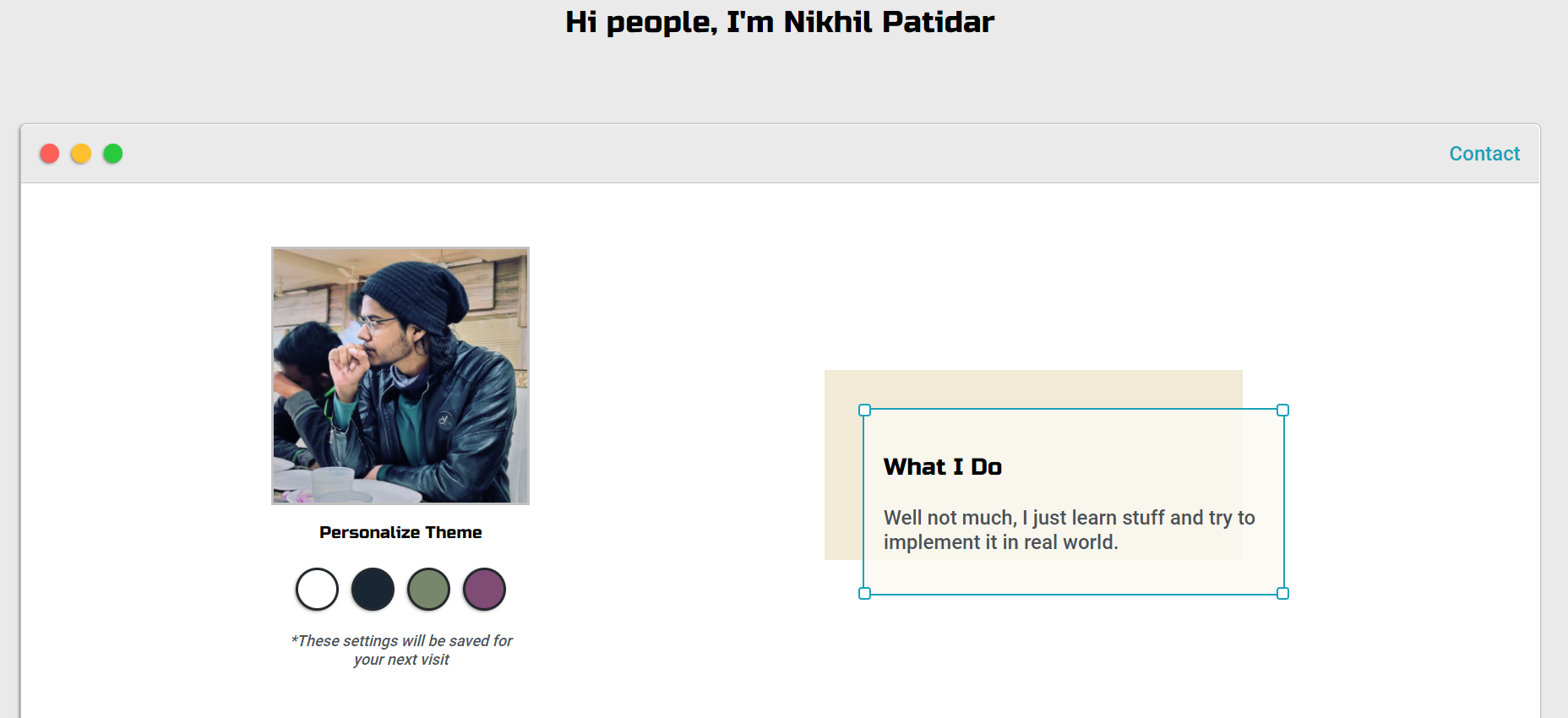Viewport: 1568px width, 718px height.
Task: Click the yellow window dot
Action: [81, 154]
